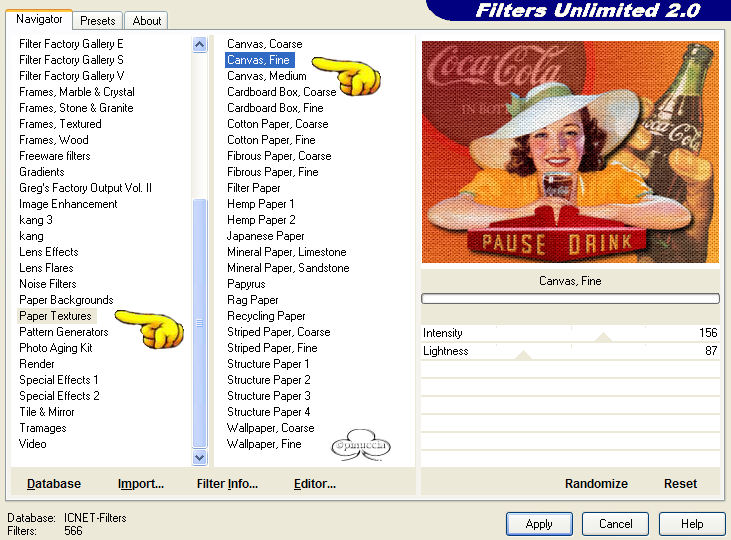Screen dimensions: 731x540
Task: Select Tramages category
Action: click(43, 428)
